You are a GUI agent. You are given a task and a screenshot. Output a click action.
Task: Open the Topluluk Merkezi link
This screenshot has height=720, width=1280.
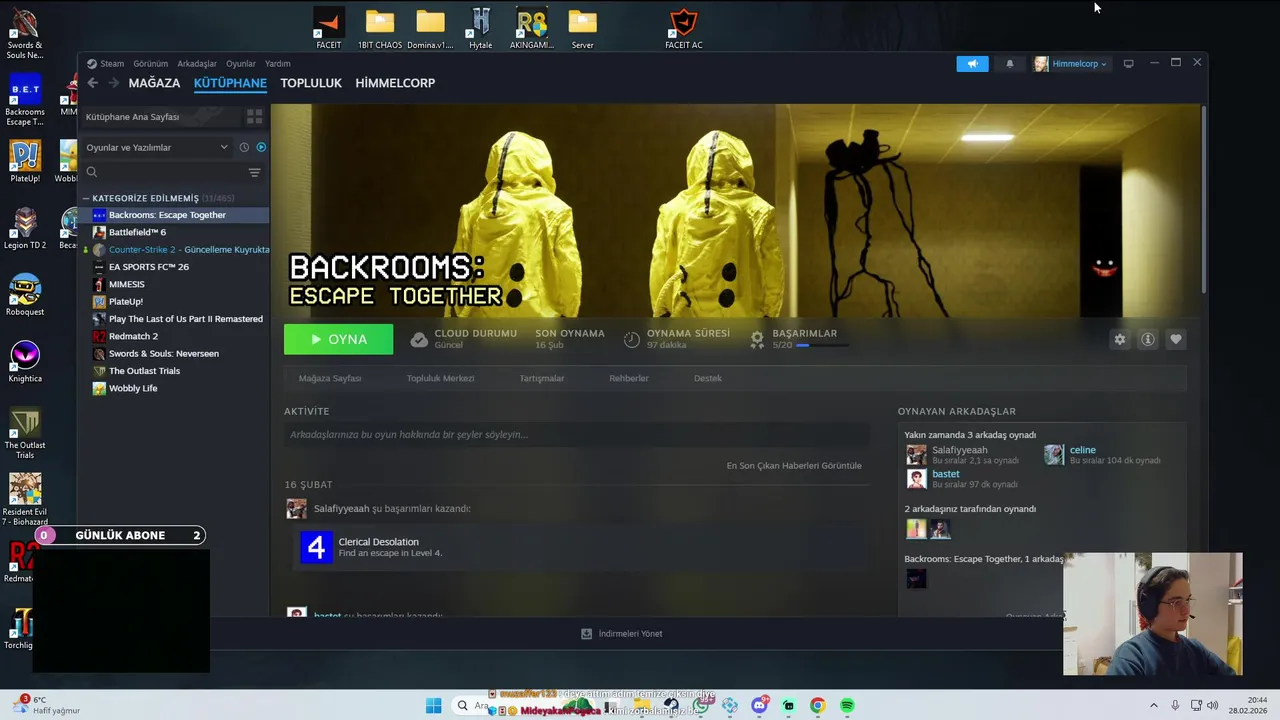(440, 378)
